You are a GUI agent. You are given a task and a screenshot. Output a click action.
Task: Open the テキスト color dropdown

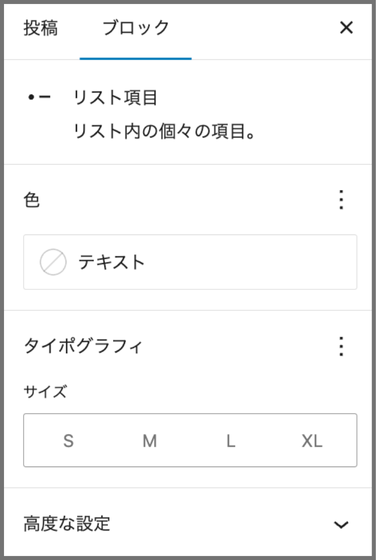190,262
